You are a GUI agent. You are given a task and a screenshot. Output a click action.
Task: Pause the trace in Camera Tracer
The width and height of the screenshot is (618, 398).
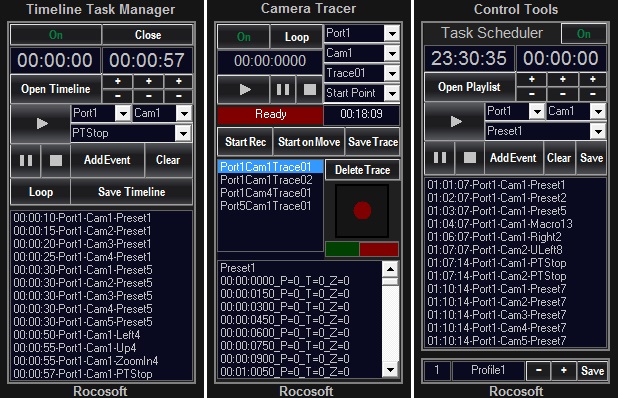click(283, 89)
